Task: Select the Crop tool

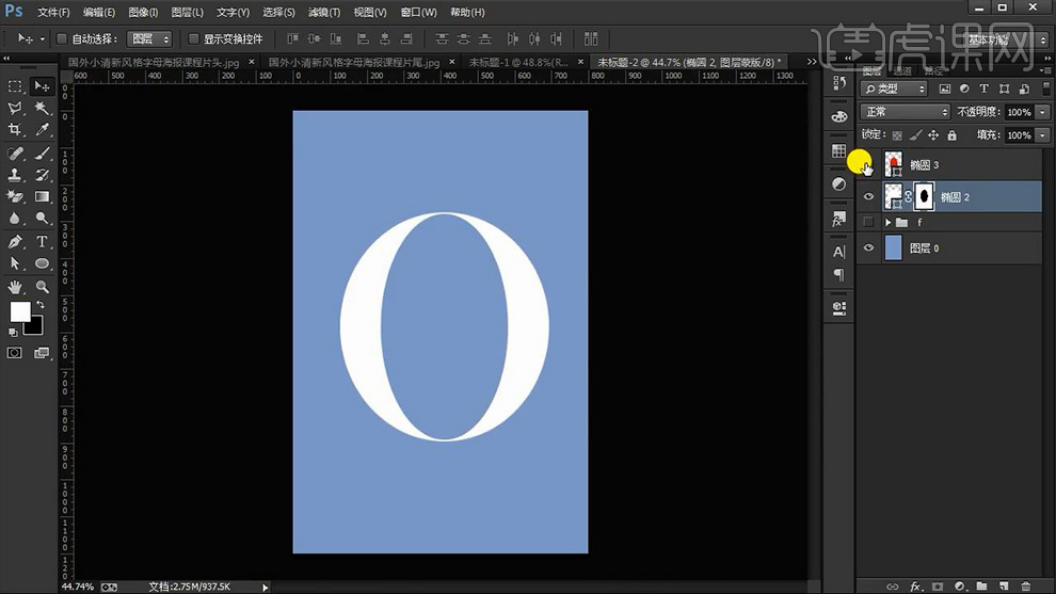Action: (x=15, y=129)
